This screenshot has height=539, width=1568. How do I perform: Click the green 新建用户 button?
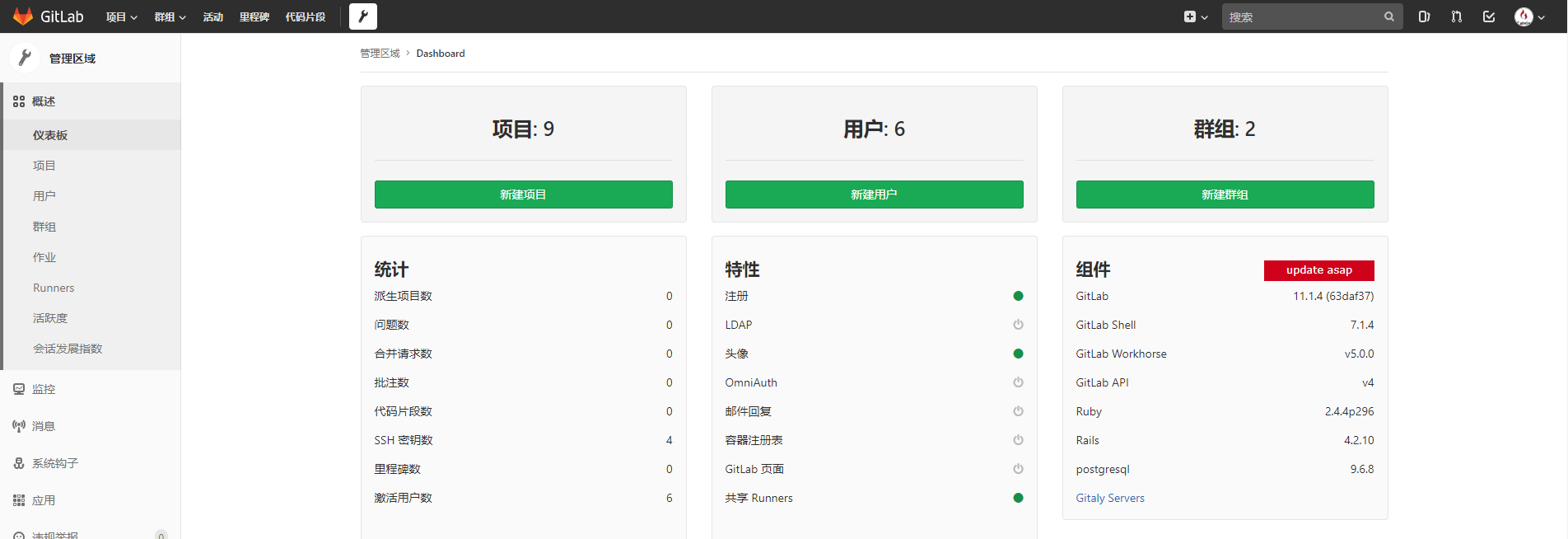click(x=875, y=195)
